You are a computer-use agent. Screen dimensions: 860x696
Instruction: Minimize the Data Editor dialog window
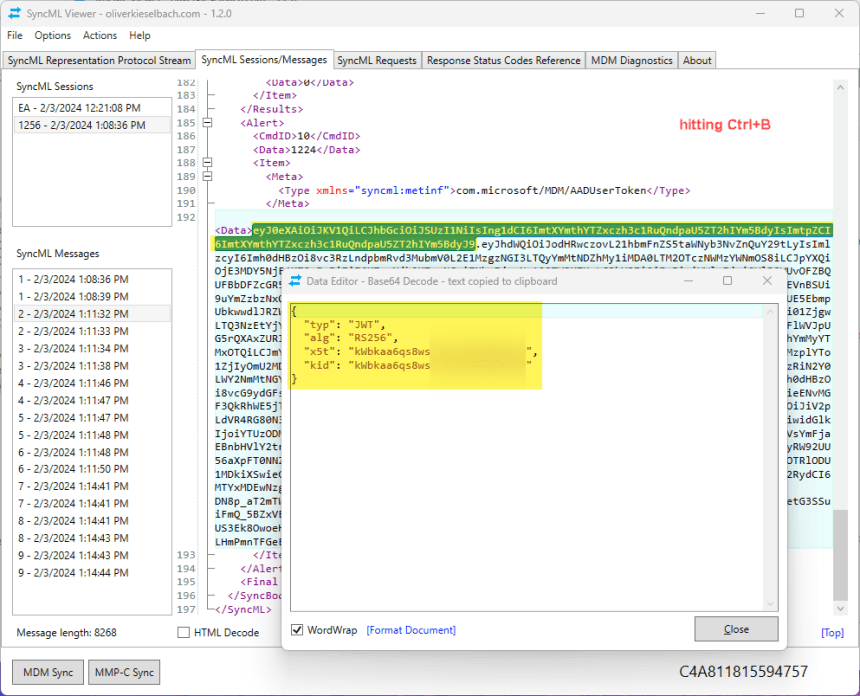tap(687, 281)
